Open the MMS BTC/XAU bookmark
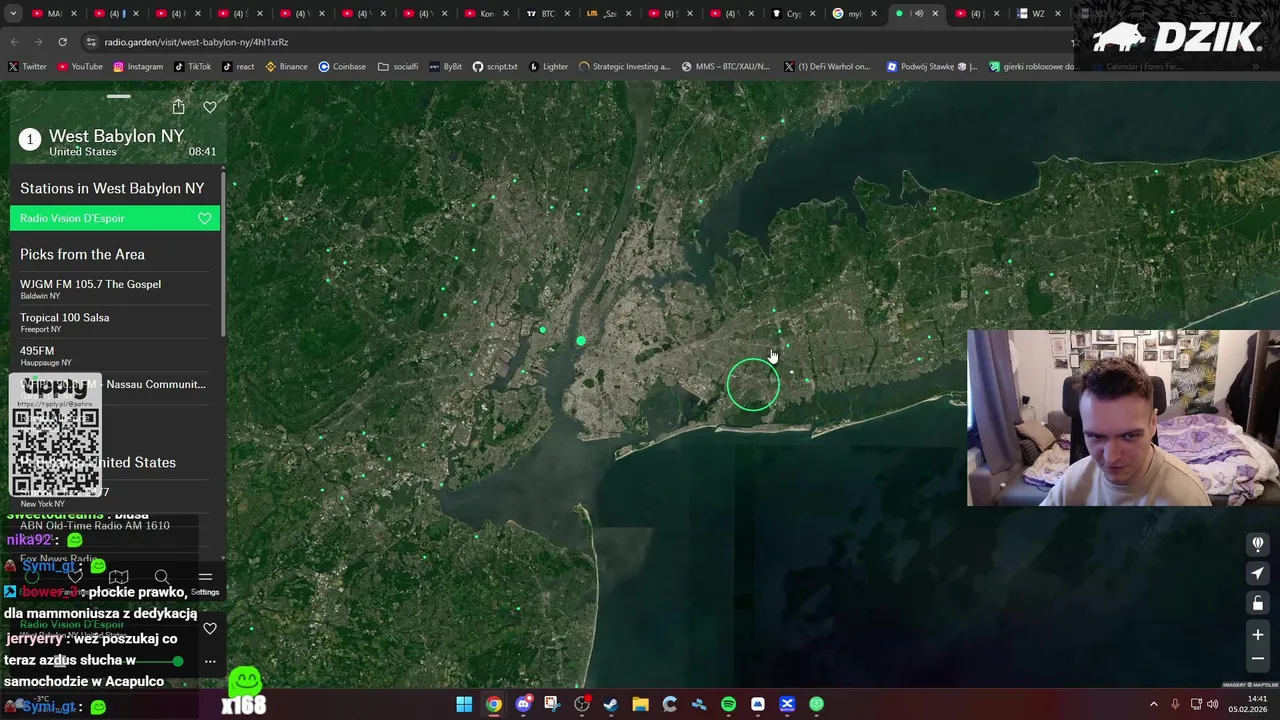The width and height of the screenshot is (1280, 720). [x=726, y=67]
